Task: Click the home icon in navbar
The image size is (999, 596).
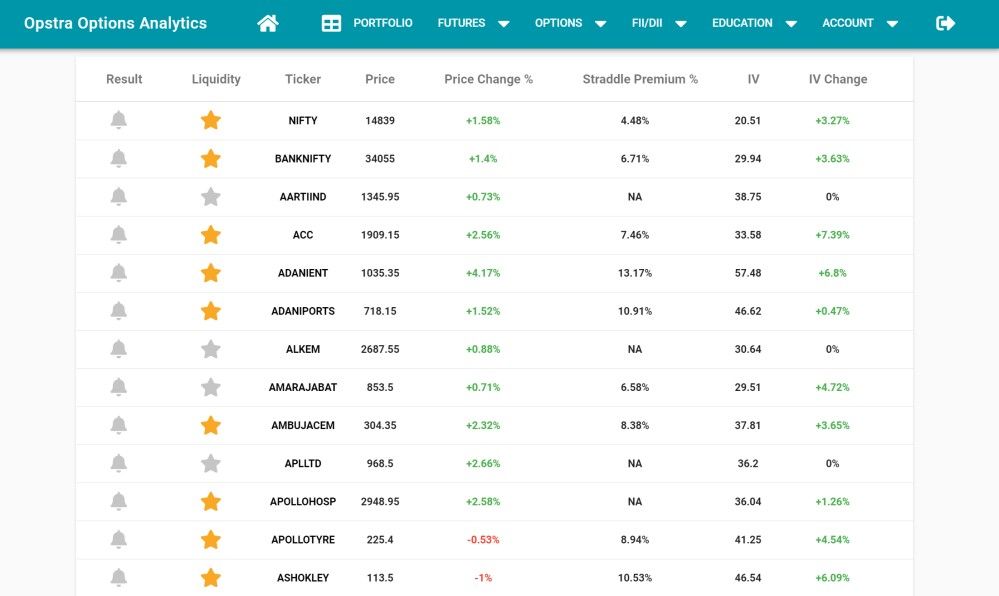Action: click(x=267, y=23)
